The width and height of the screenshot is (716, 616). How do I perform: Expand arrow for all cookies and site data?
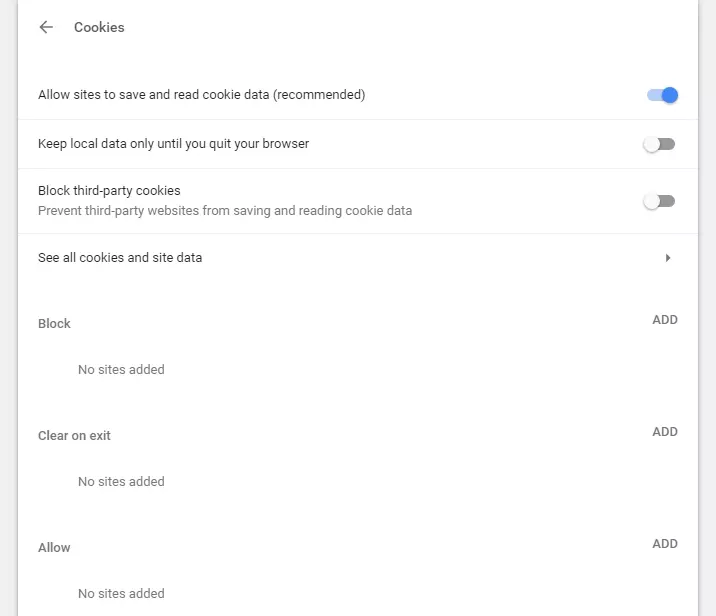tap(668, 258)
